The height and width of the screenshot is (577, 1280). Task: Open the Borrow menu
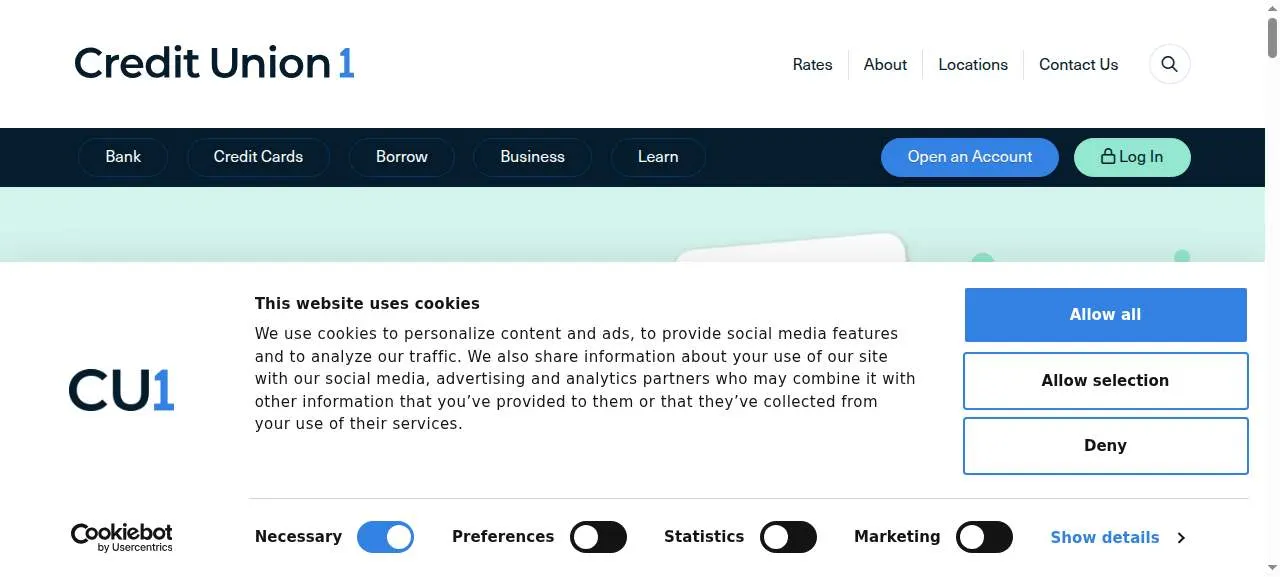coord(402,157)
